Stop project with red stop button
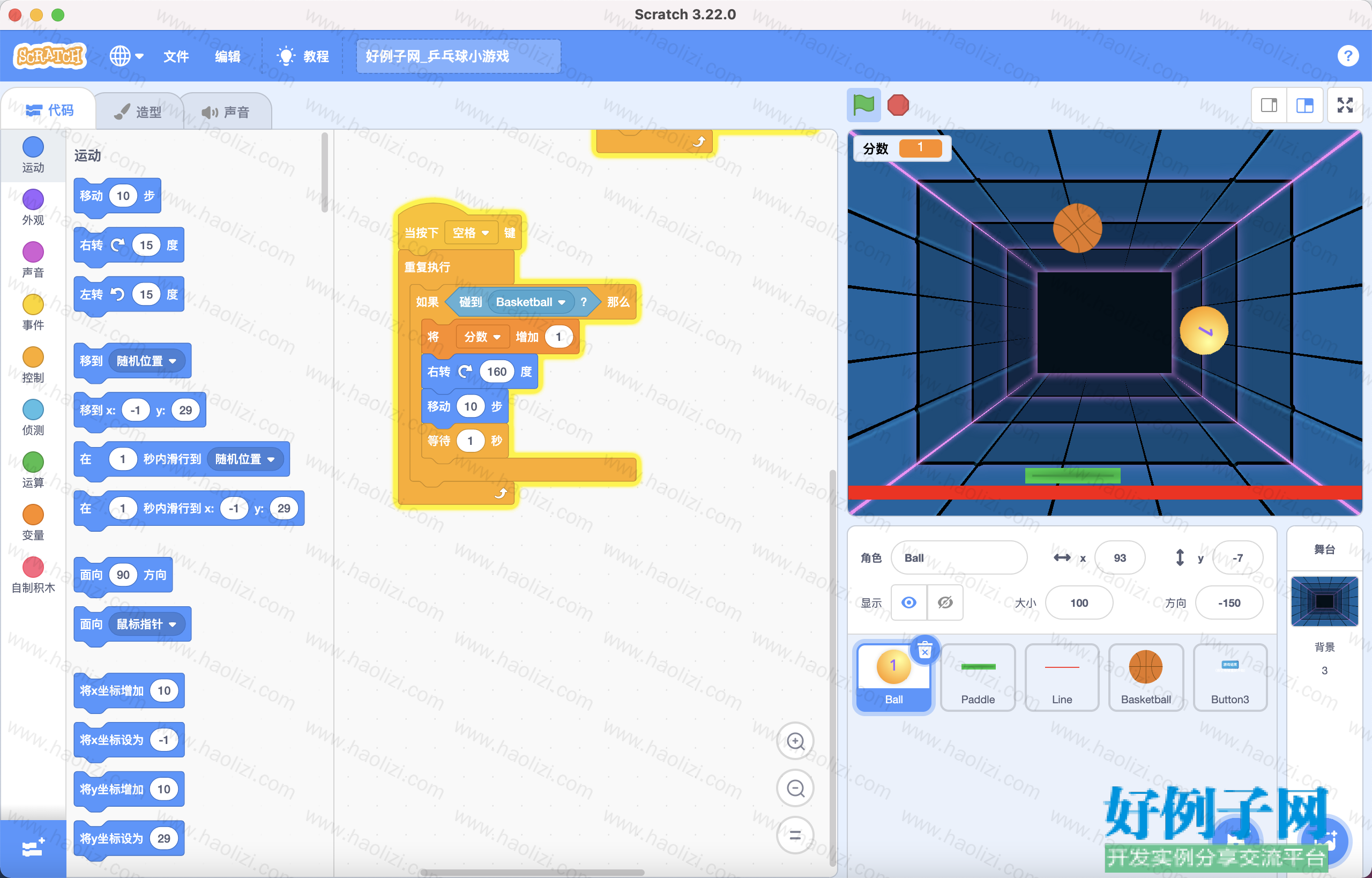This screenshot has width=1372, height=878. point(898,105)
